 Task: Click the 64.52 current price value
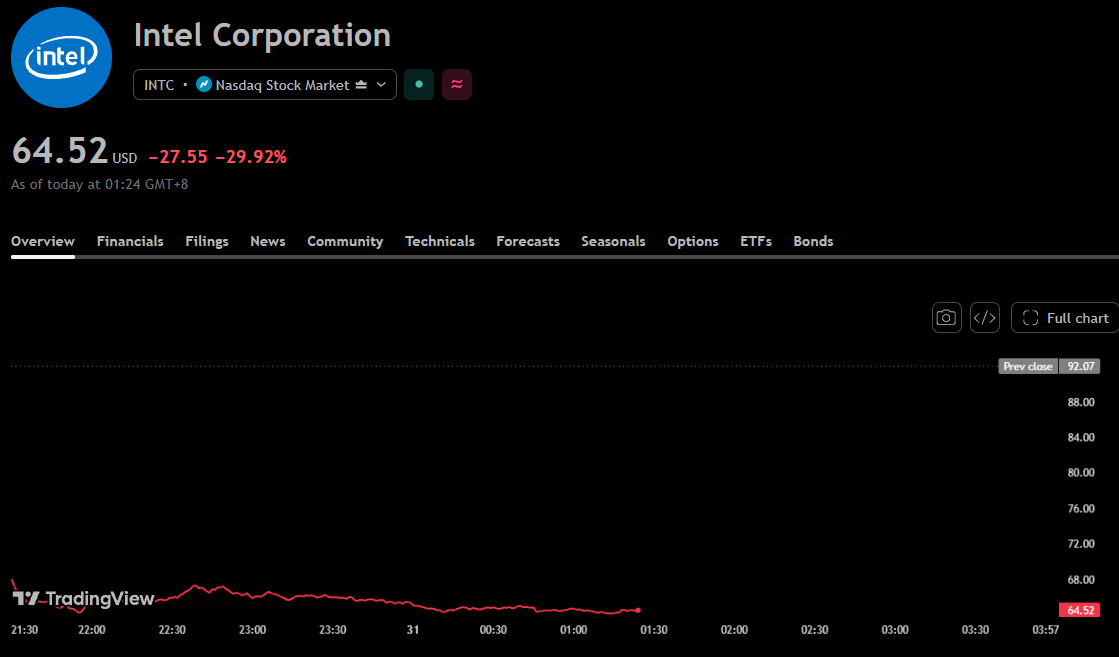[60, 151]
